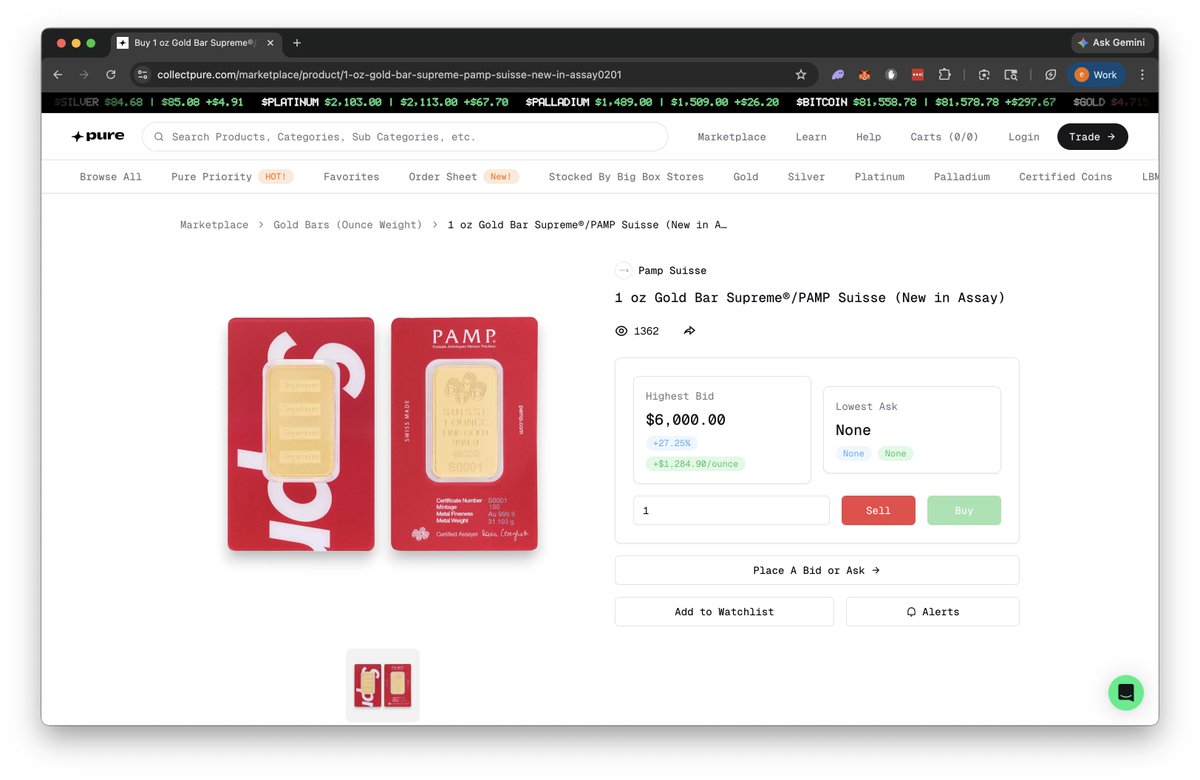The width and height of the screenshot is (1200, 780).
Task: Click the Trade button
Action: point(1092,137)
